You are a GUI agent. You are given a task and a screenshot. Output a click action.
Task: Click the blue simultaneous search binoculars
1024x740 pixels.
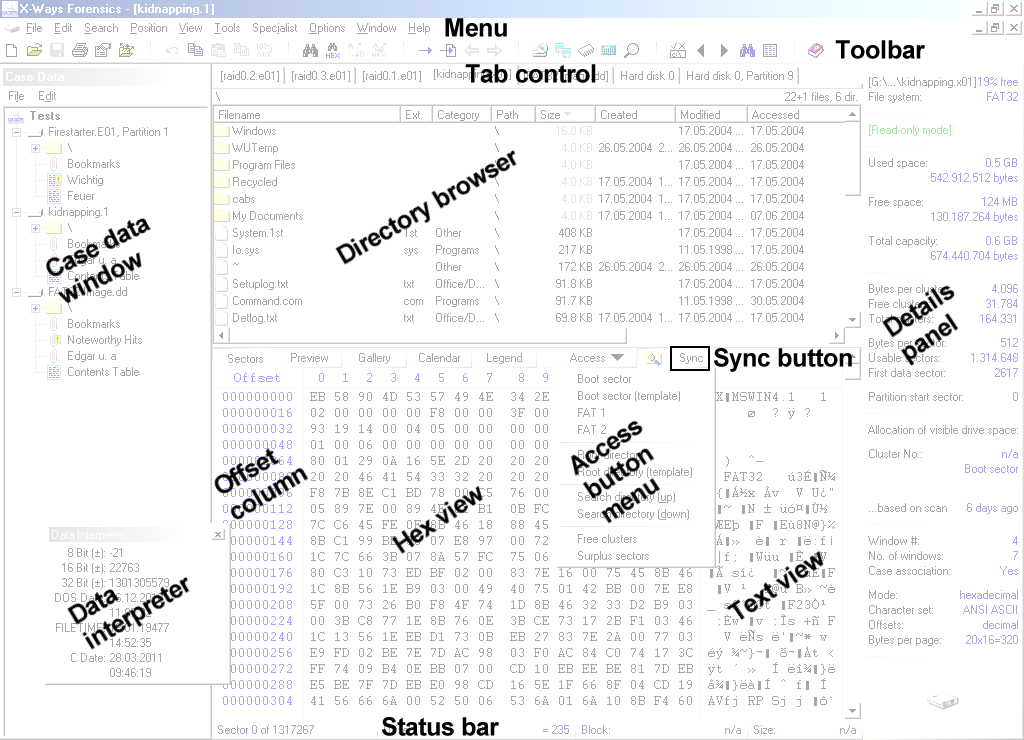pyautogui.click(x=747, y=50)
